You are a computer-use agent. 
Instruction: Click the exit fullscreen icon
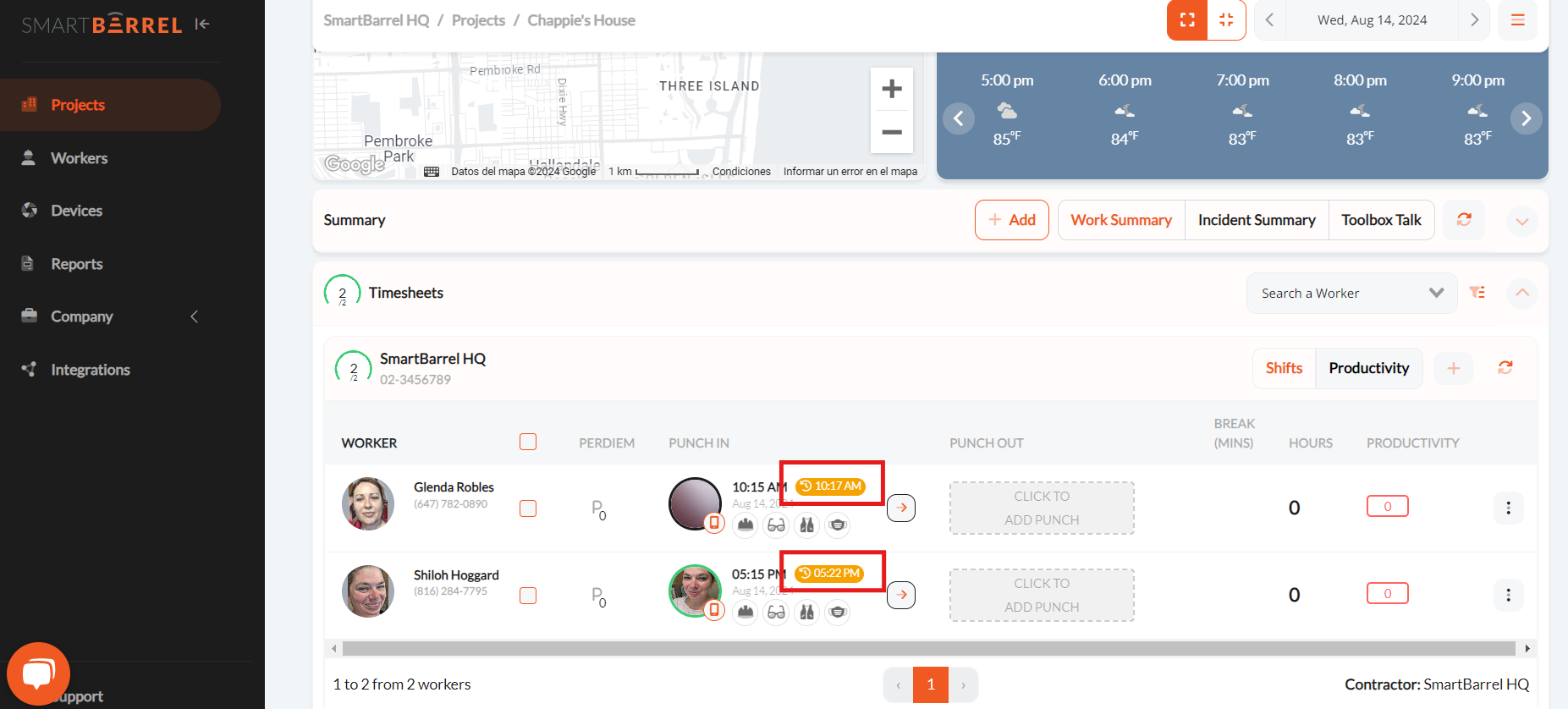pyautogui.click(x=1226, y=20)
